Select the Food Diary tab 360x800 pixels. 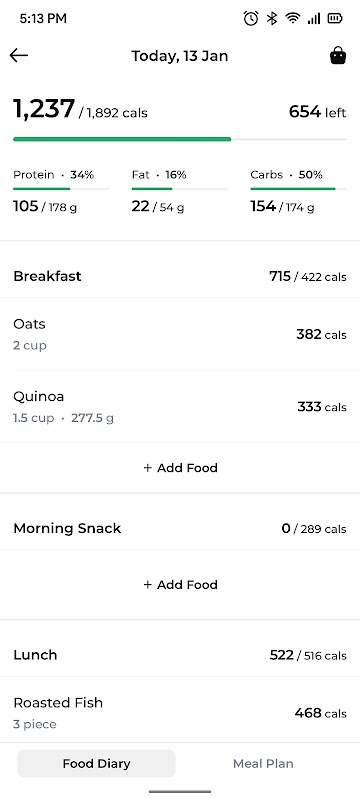tap(96, 764)
